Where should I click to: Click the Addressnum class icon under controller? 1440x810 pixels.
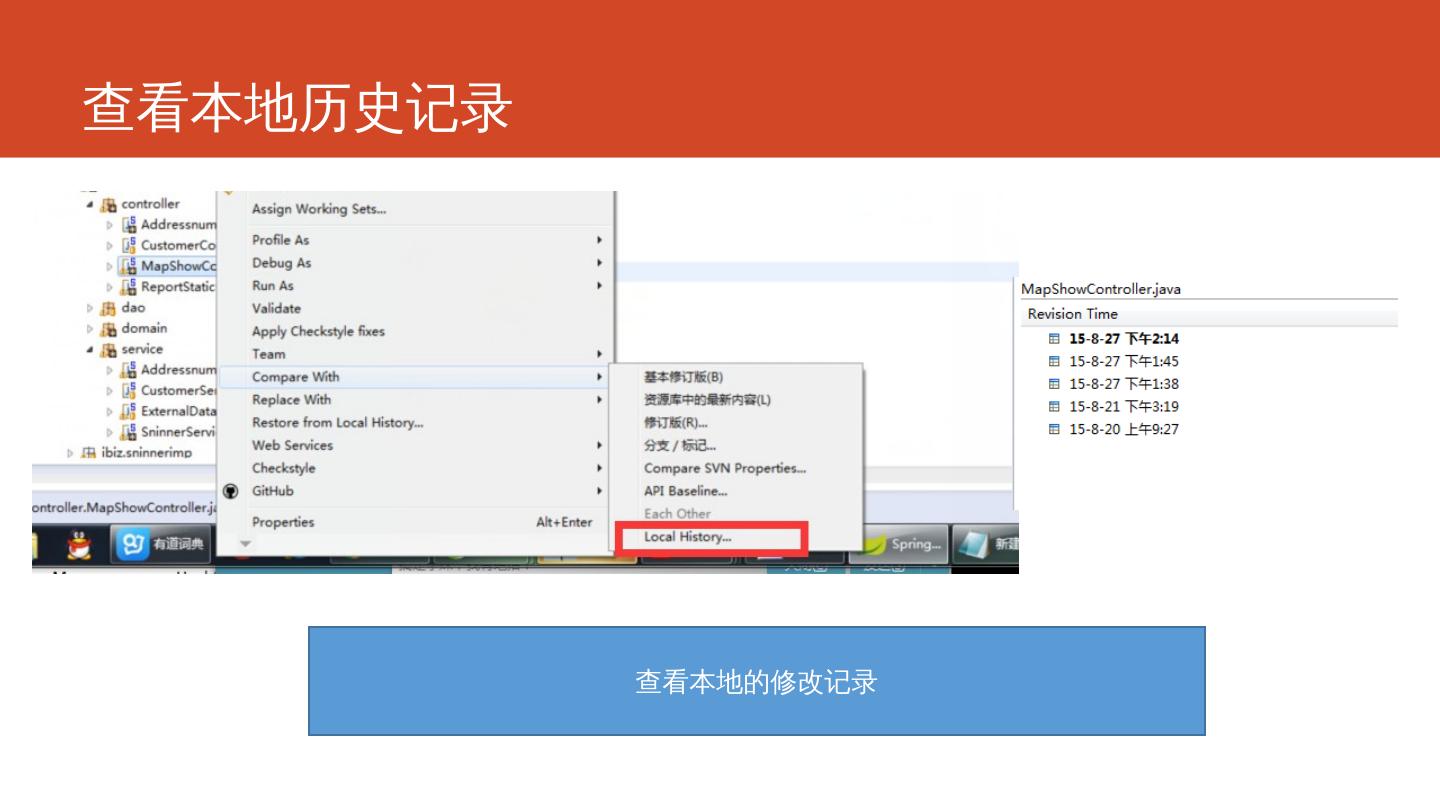point(129,225)
